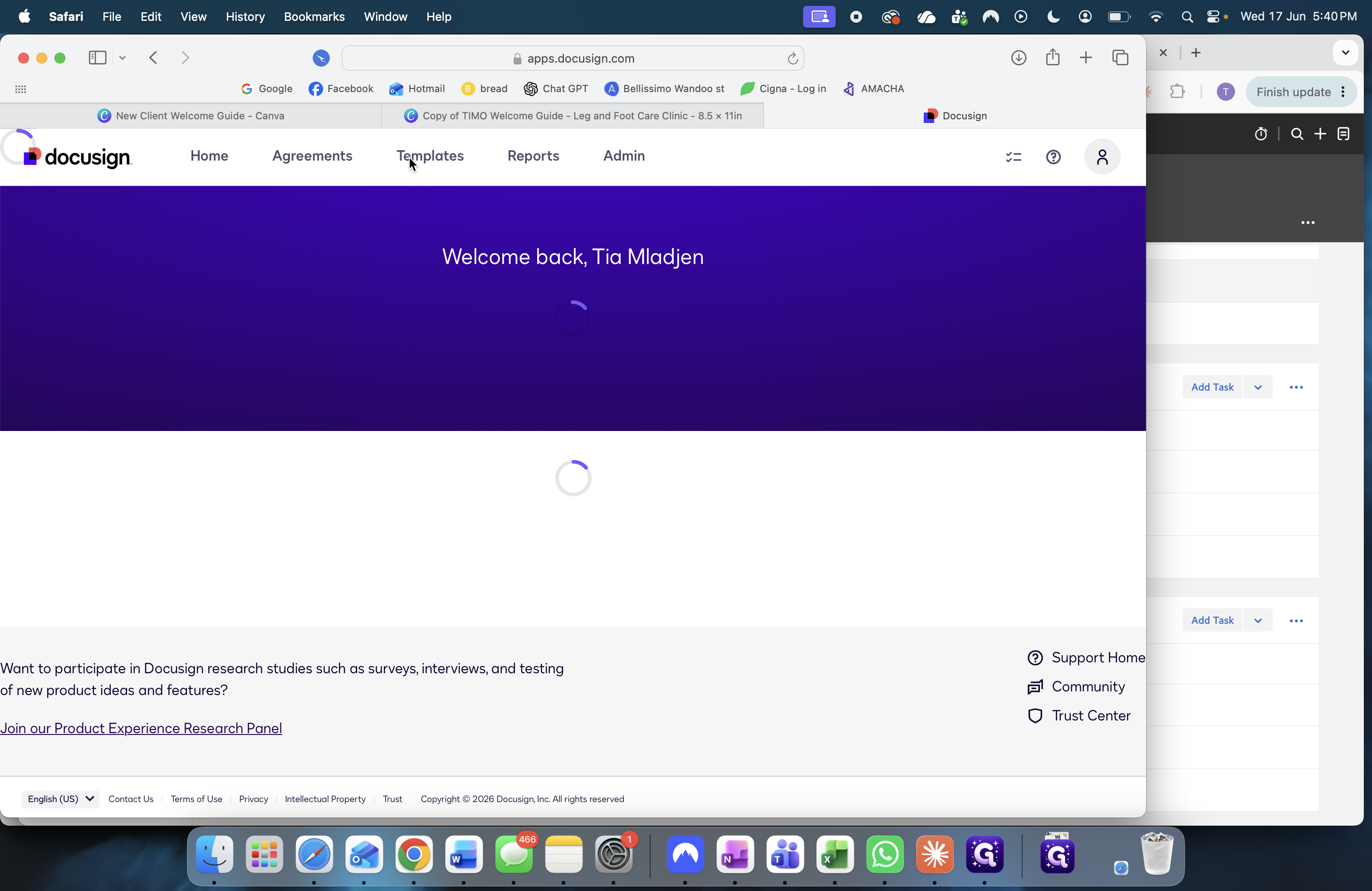Select the Docusign Safari tab

pyautogui.click(x=955, y=116)
